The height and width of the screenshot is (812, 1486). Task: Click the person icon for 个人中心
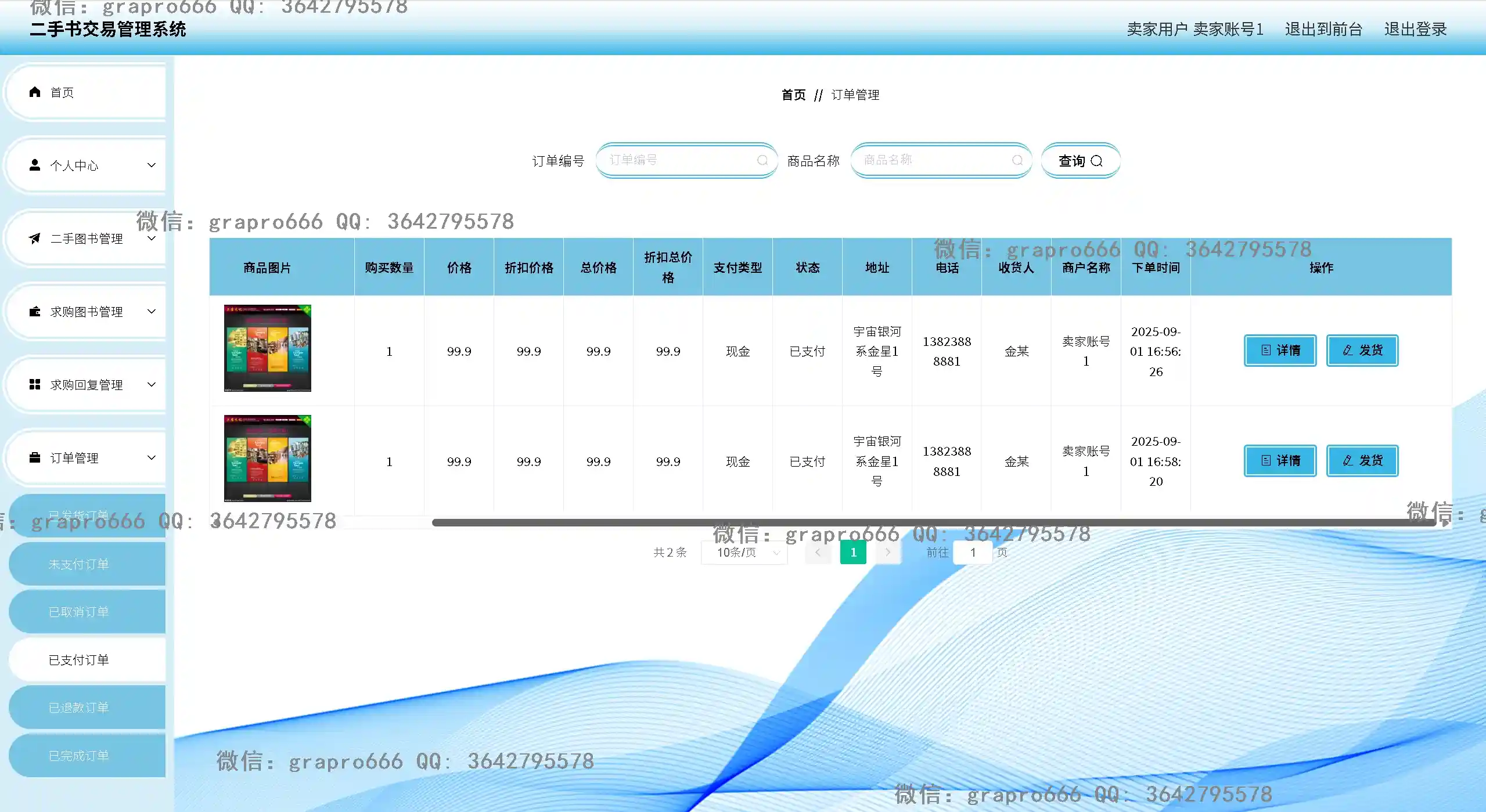[x=35, y=165]
